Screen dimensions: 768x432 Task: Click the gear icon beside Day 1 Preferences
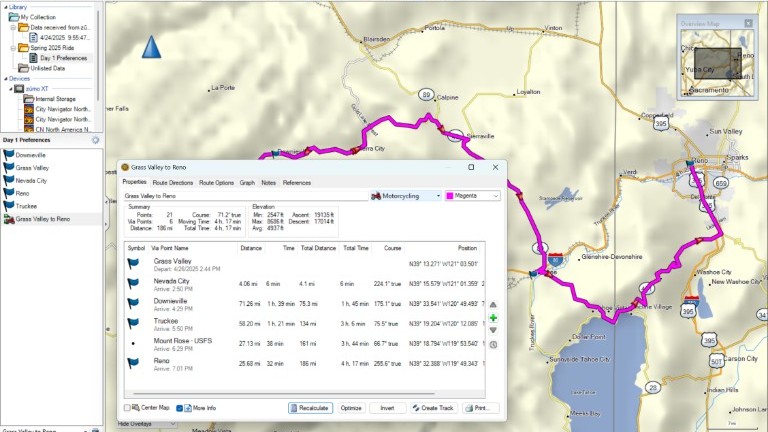click(96, 140)
